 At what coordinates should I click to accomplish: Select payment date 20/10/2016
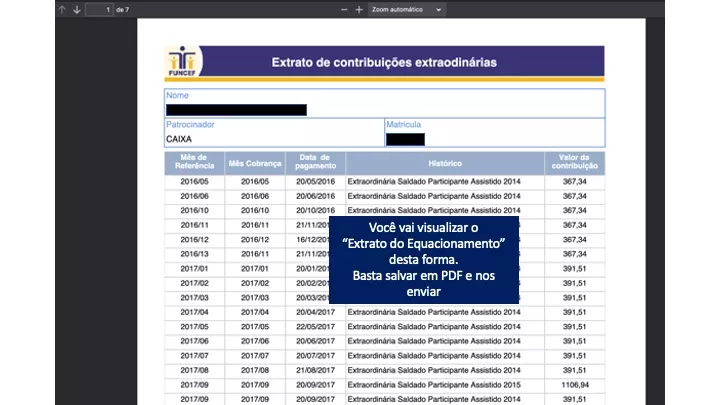315,211
